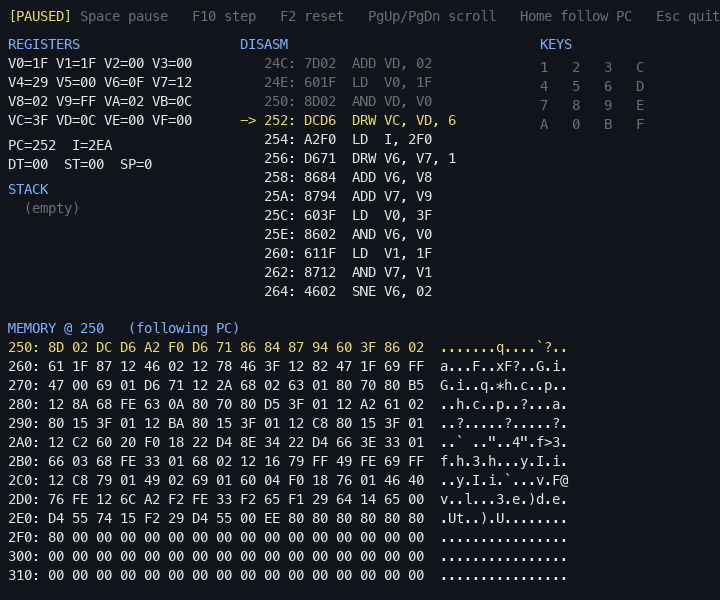Select disassembly line 260 LD V1, 1F
Image resolution: width=720 pixels, height=600 pixels.
pyautogui.click(x=348, y=253)
